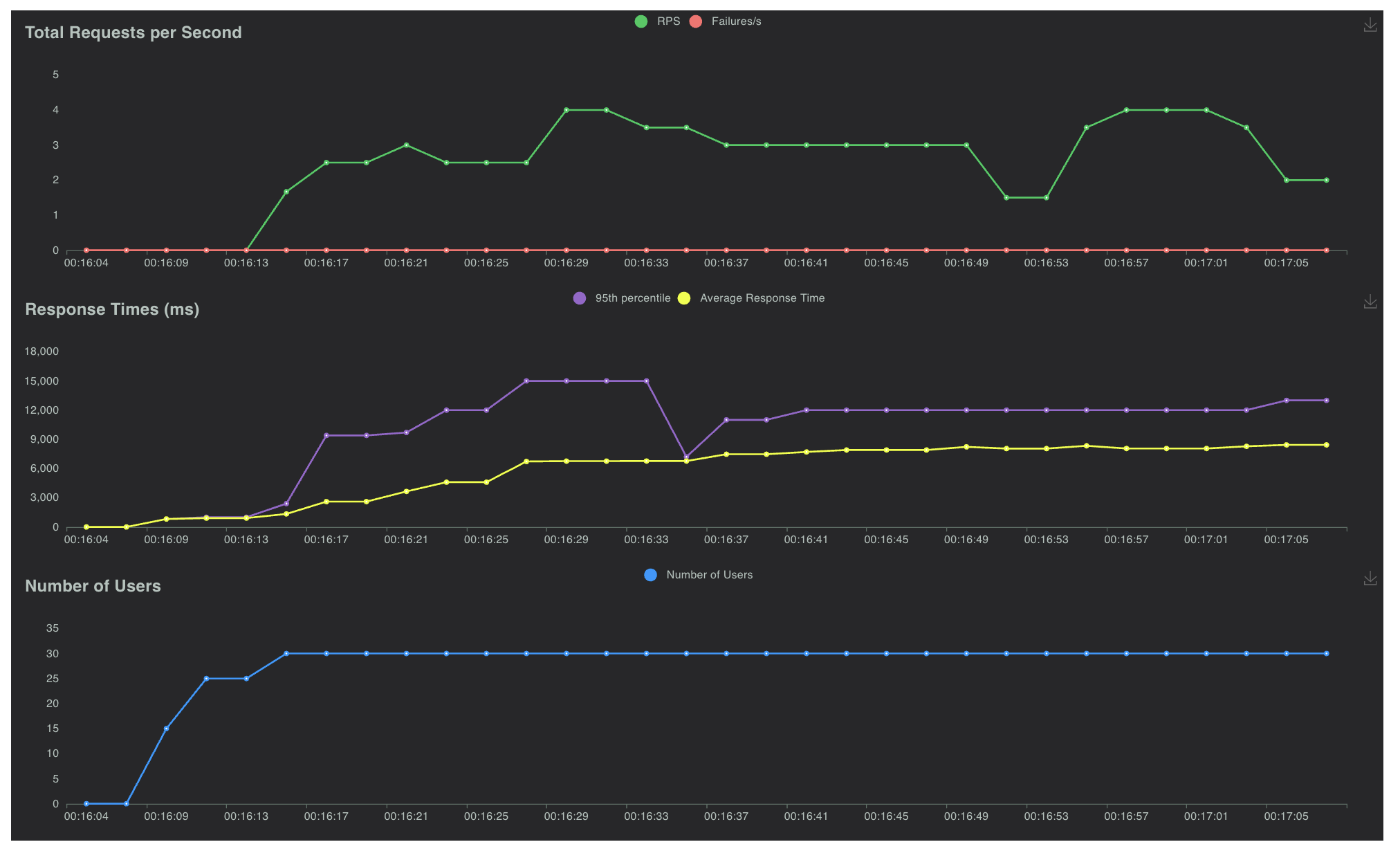
Task: Click '18,000' y-axis label on Response Times
Action: 42,351
